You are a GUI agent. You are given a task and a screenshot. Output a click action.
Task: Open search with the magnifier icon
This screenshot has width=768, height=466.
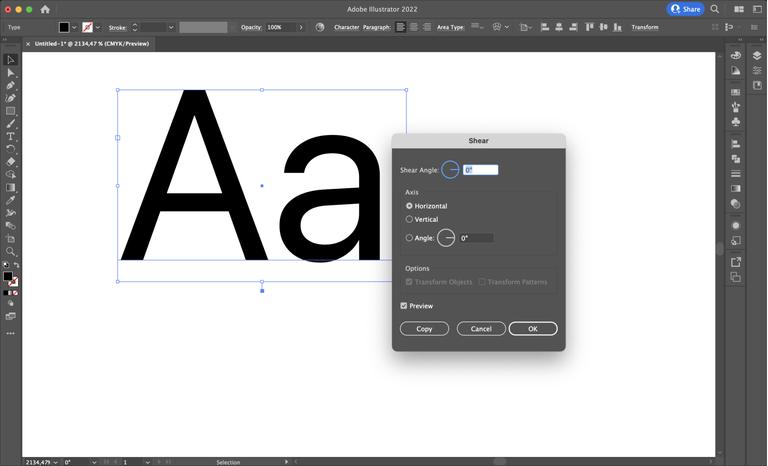point(716,9)
